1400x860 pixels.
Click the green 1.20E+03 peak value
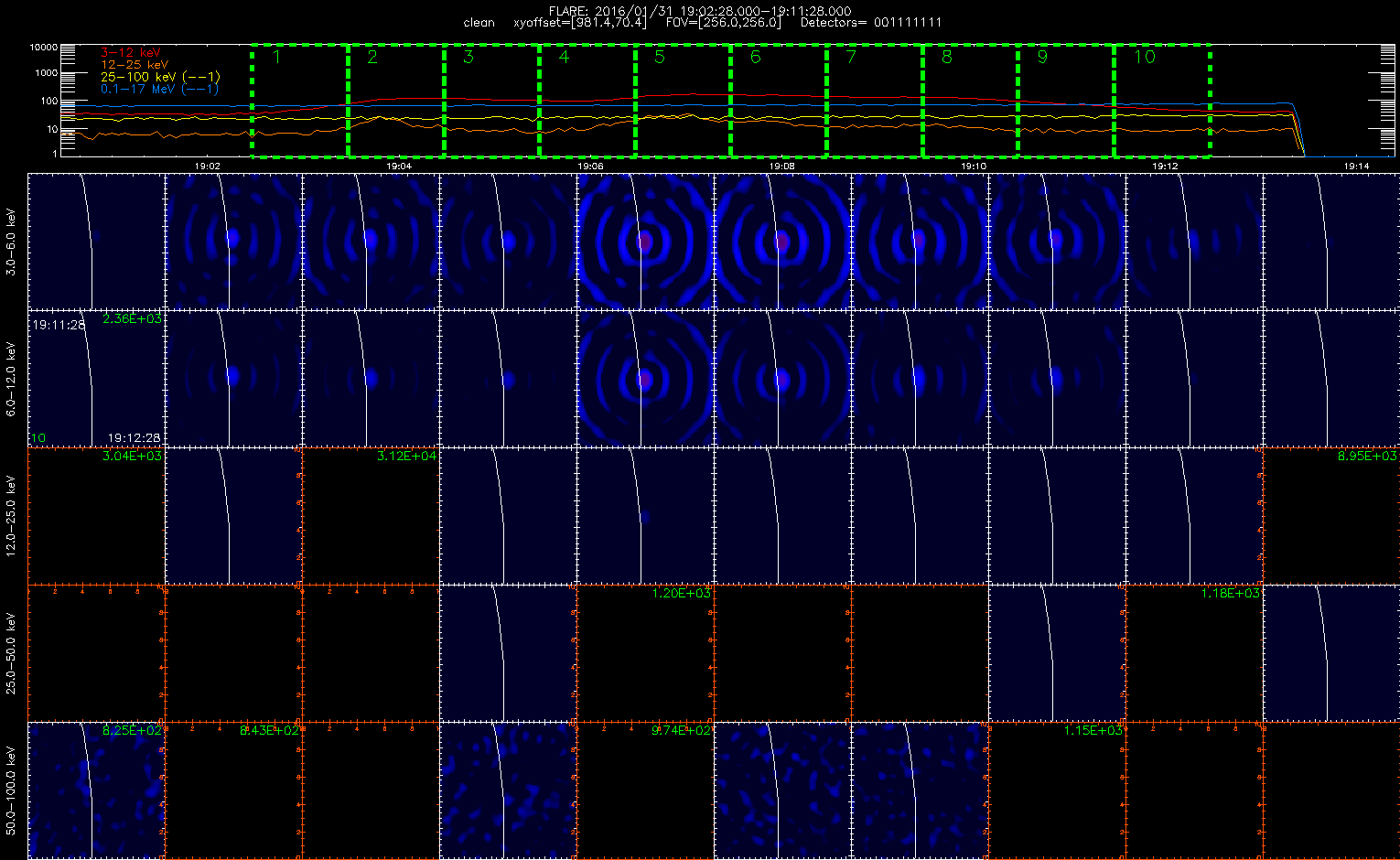tap(681, 594)
